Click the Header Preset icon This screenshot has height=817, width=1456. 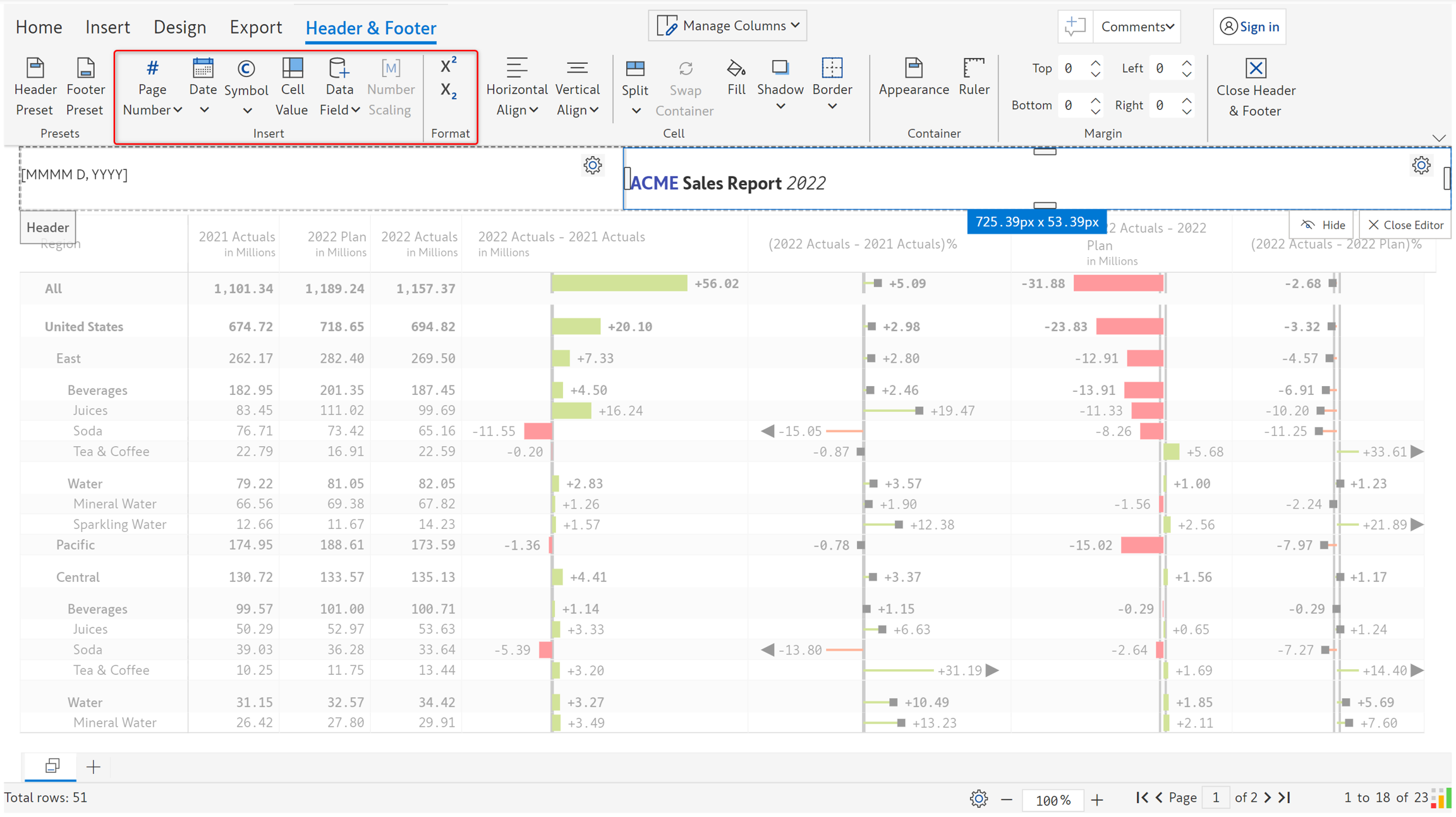pos(35,68)
